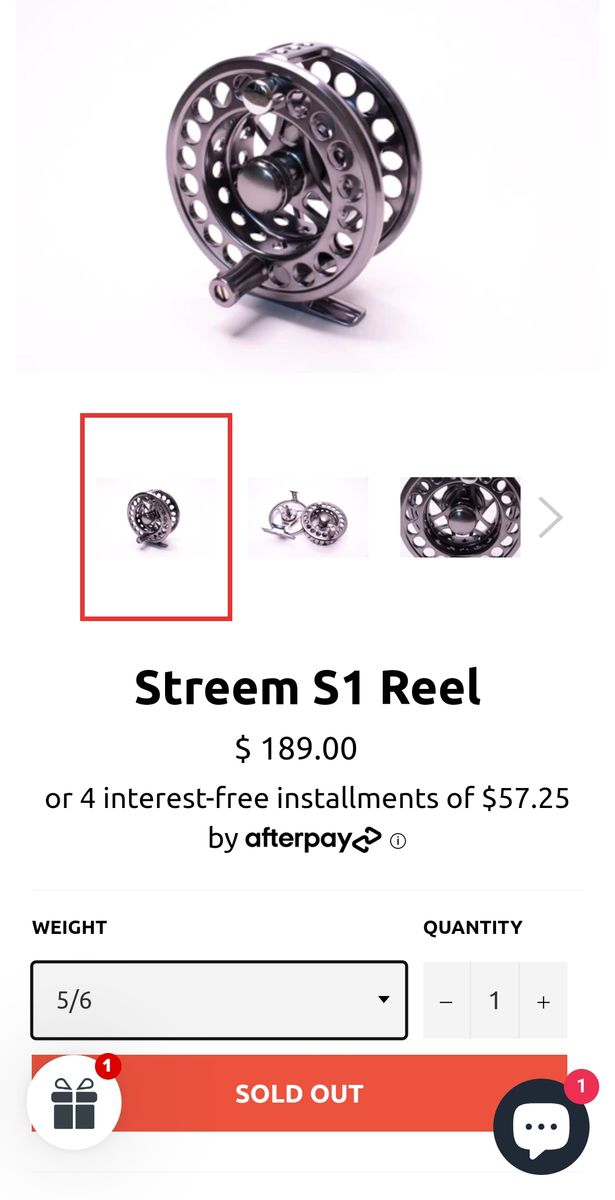Click the $189.00 price
The height and width of the screenshot is (1200, 615).
point(296,748)
